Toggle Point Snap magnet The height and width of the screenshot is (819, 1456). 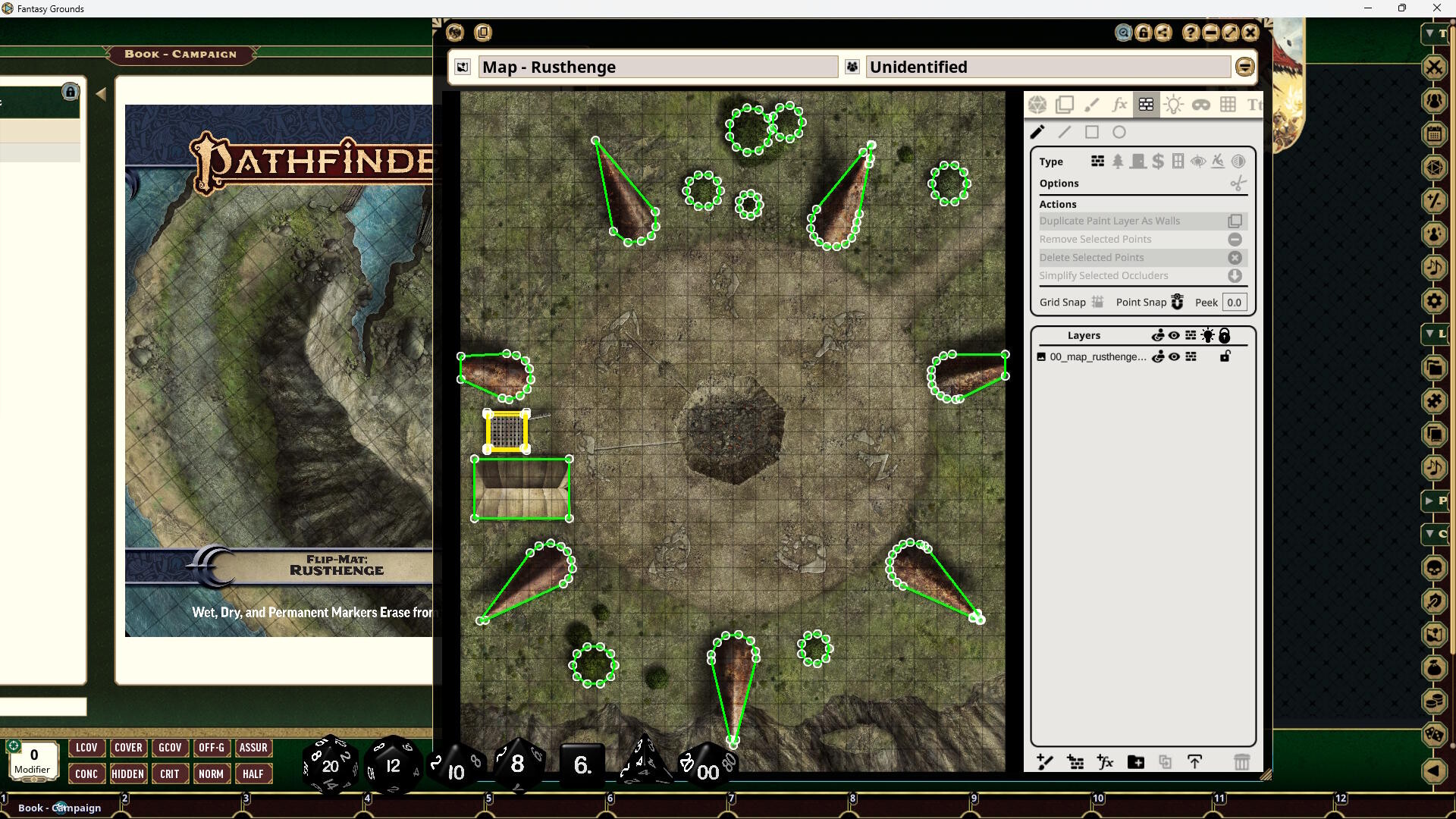coord(1177,302)
